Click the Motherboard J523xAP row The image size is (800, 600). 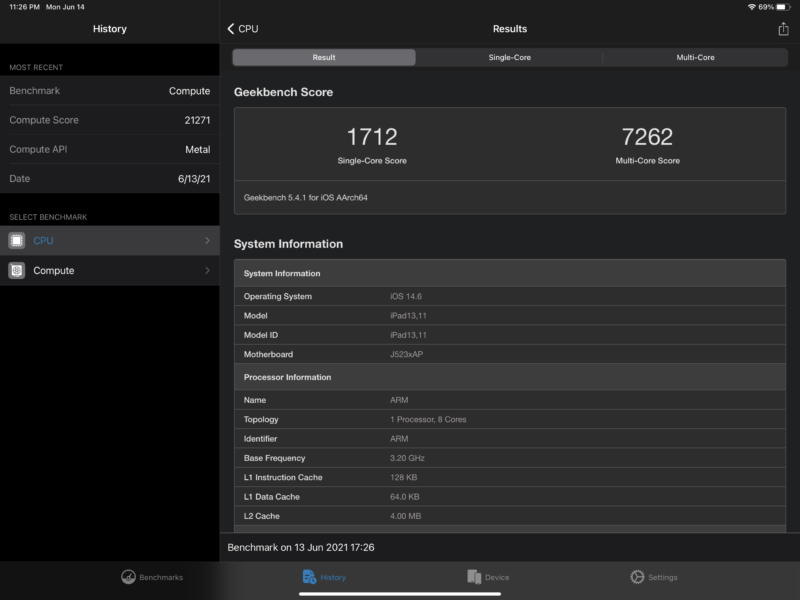pos(510,355)
